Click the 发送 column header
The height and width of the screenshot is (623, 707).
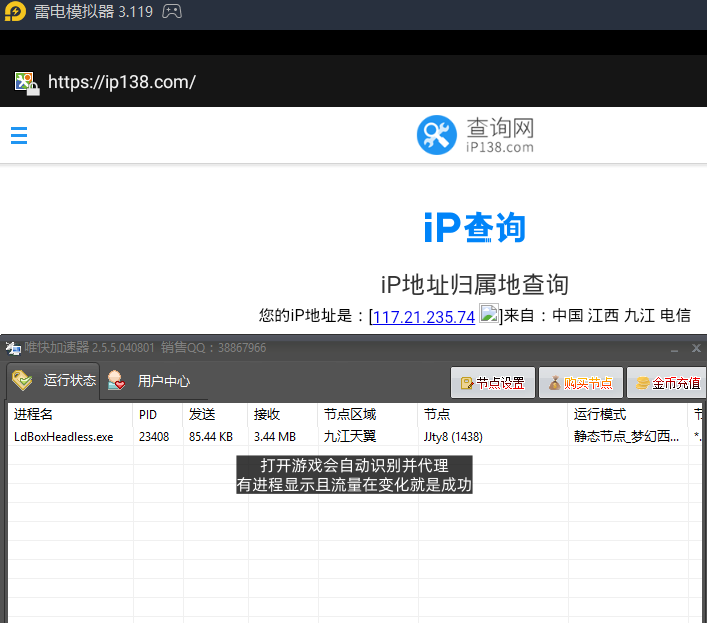pyautogui.click(x=215, y=414)
